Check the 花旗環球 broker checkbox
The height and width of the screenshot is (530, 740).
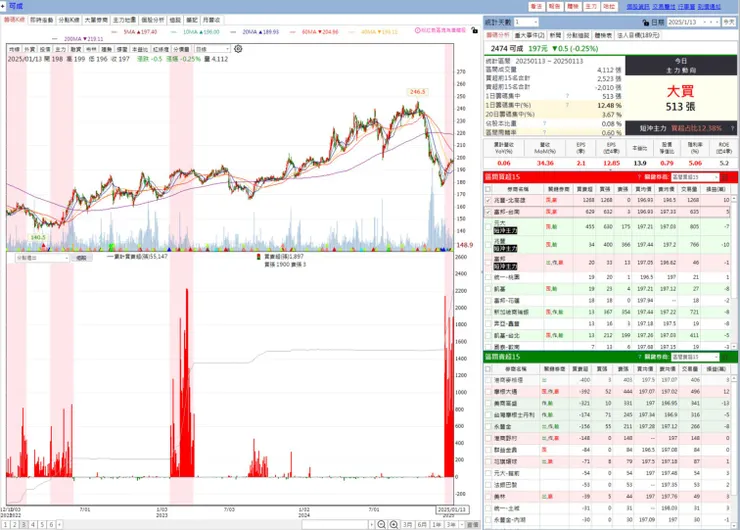point(488,462)
